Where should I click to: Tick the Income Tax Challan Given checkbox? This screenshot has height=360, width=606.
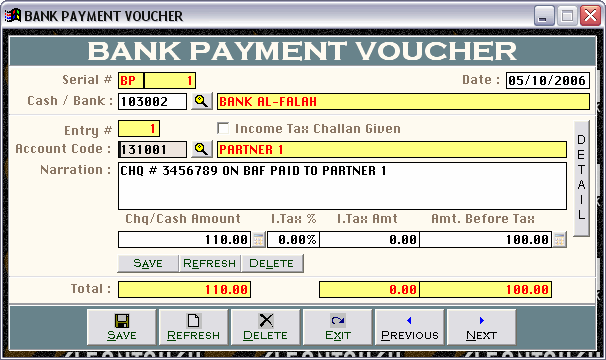223,128
